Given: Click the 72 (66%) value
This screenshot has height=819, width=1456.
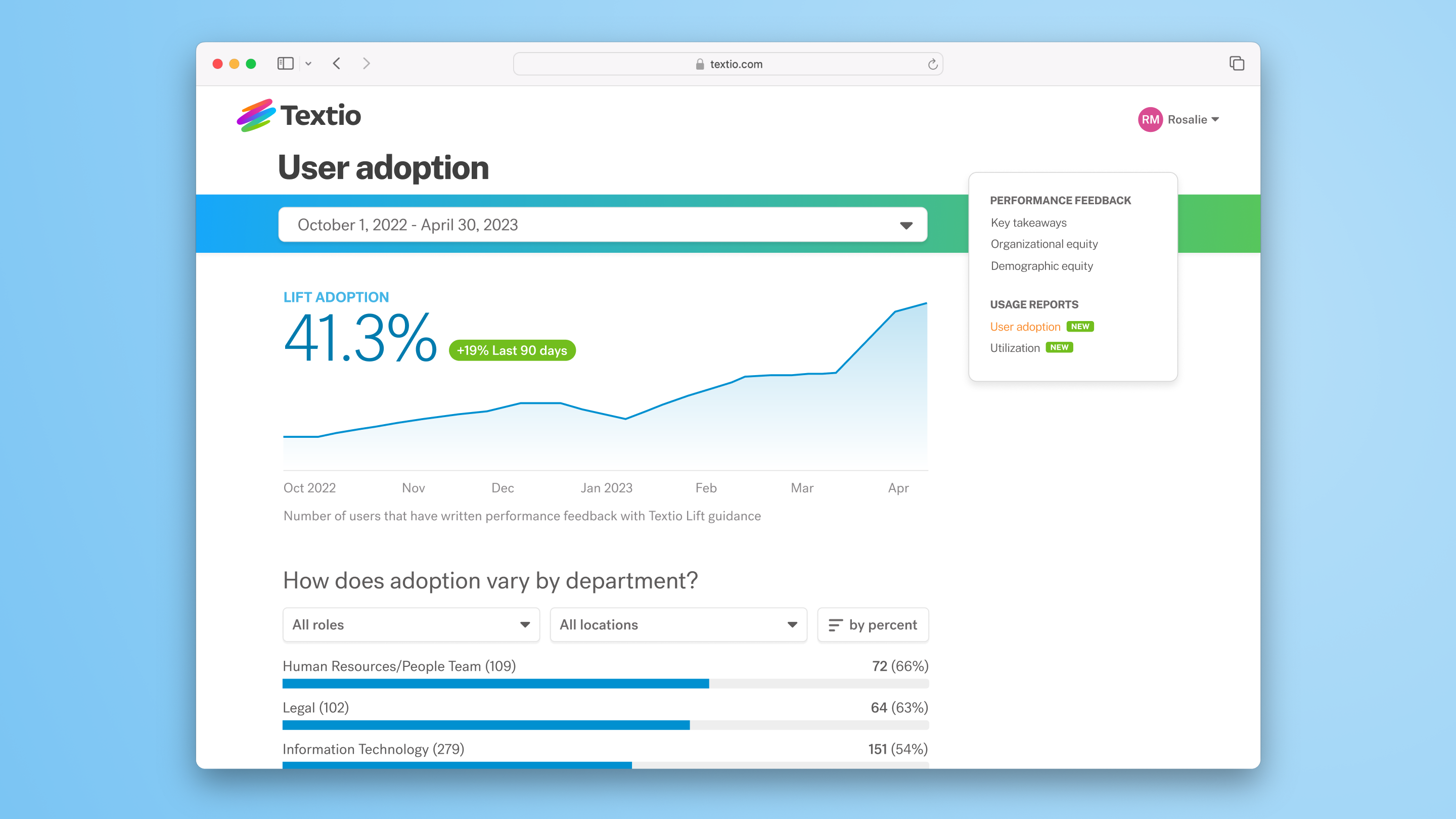Looking at the screenshot, I should (900, 666).
